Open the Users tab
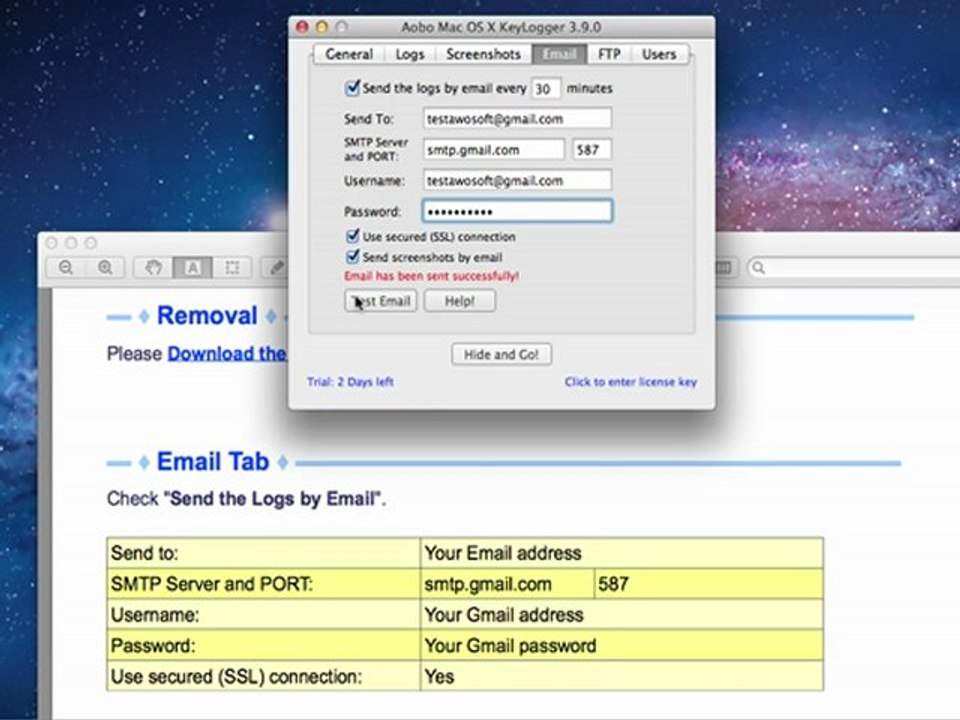This screenshot has height=720, width=960. click(659, 54)
